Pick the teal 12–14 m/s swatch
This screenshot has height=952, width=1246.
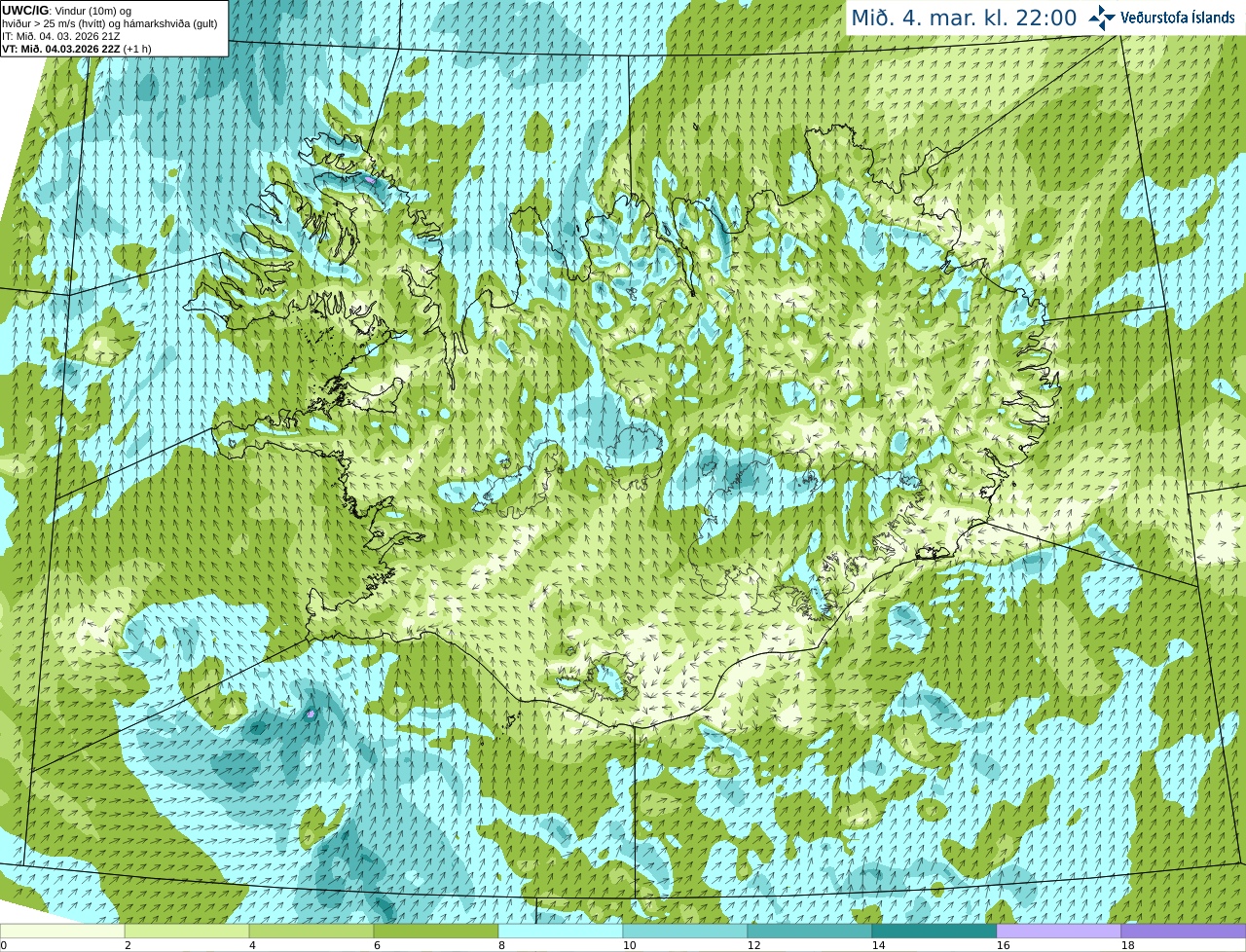point(810,931)
